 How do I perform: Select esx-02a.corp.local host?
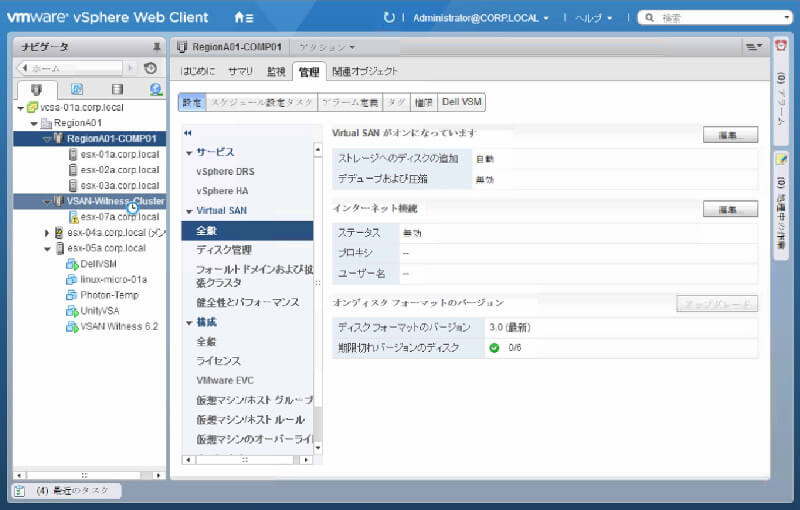pos(120,170)
